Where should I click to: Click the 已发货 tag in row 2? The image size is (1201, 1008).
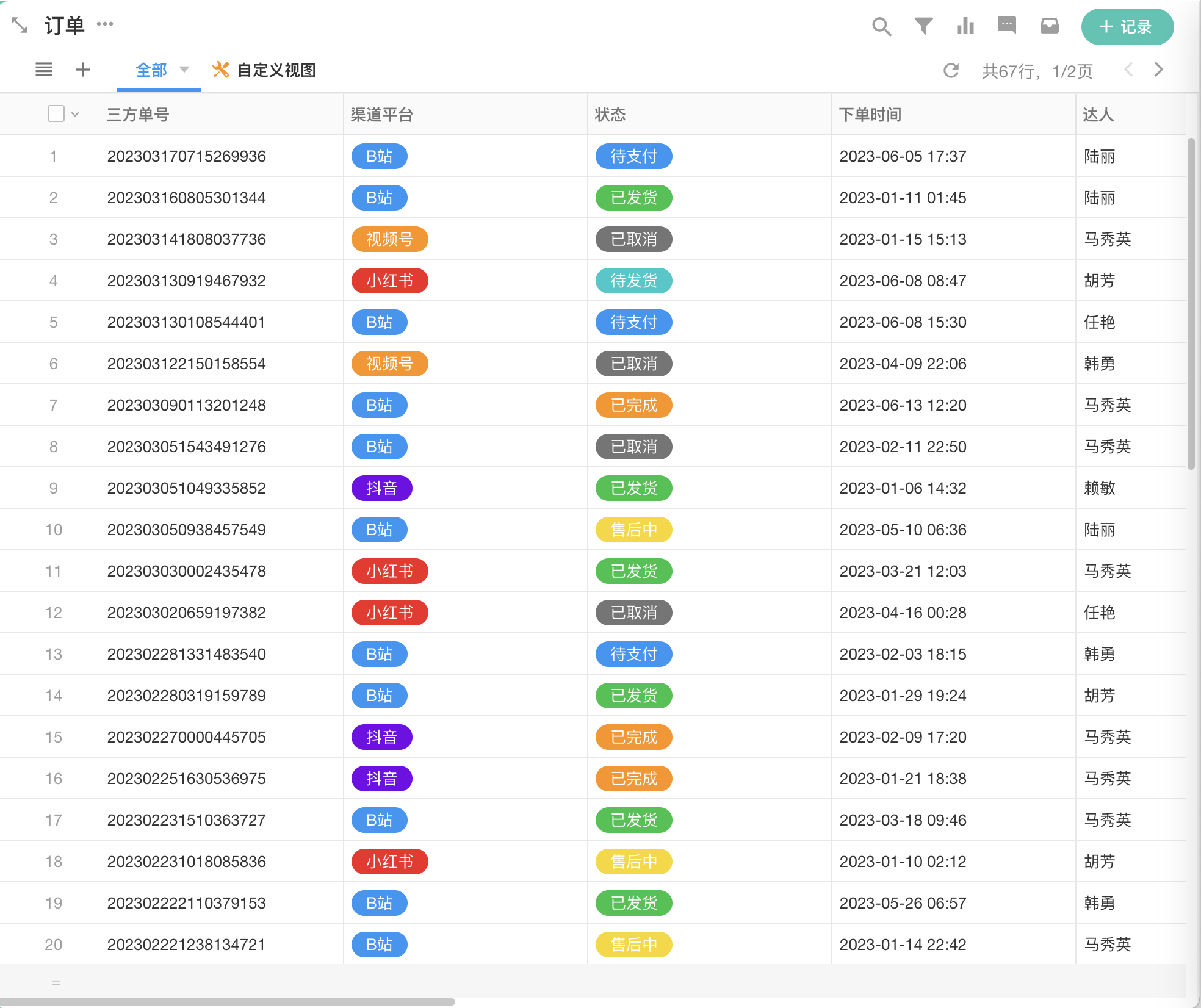pyautogui.click(x=634, y=198)
